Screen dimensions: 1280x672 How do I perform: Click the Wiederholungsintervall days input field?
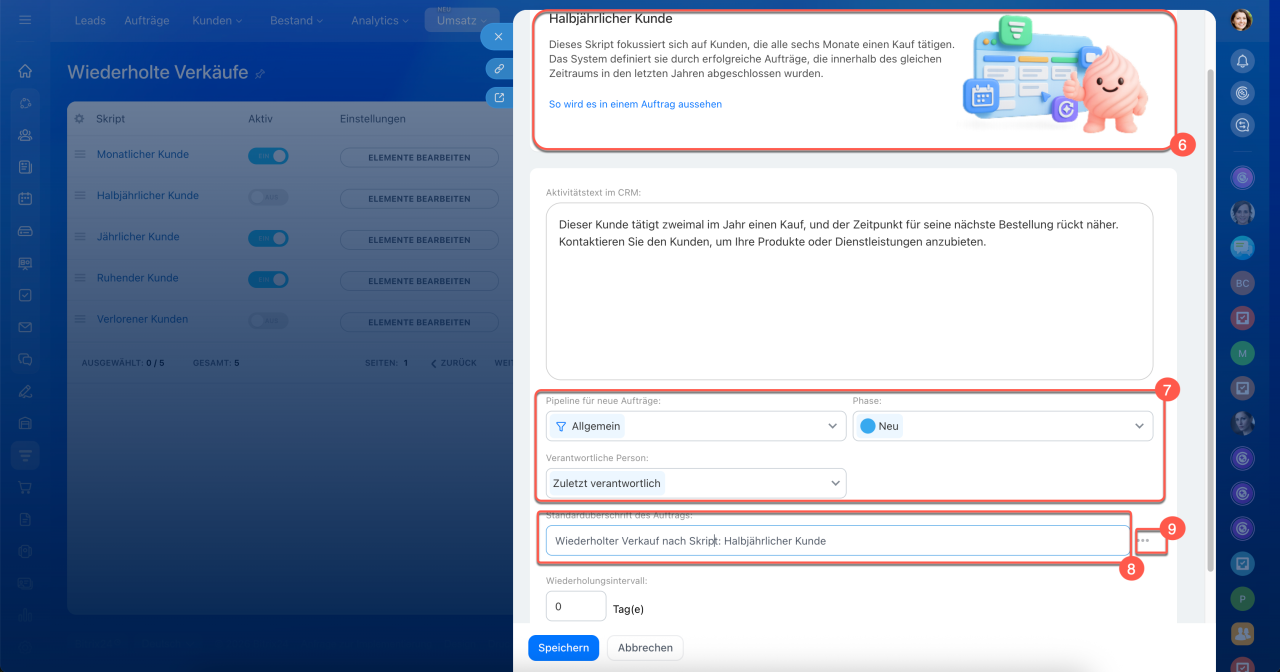tap(576, 606)
